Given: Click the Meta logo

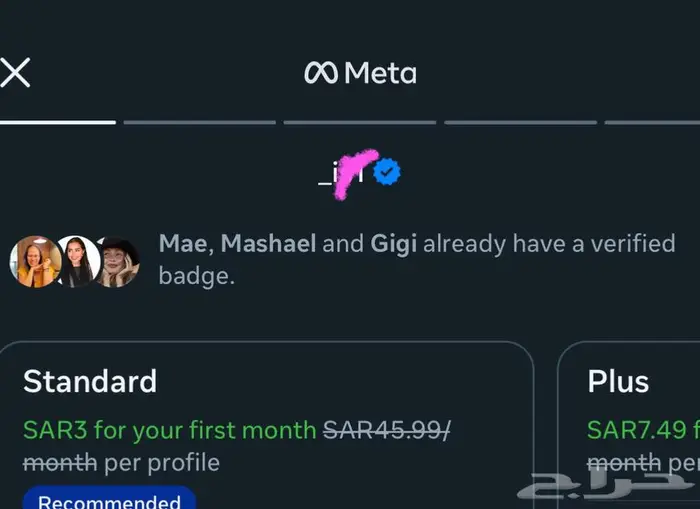Looking at the screenshot, I should 360,73.
